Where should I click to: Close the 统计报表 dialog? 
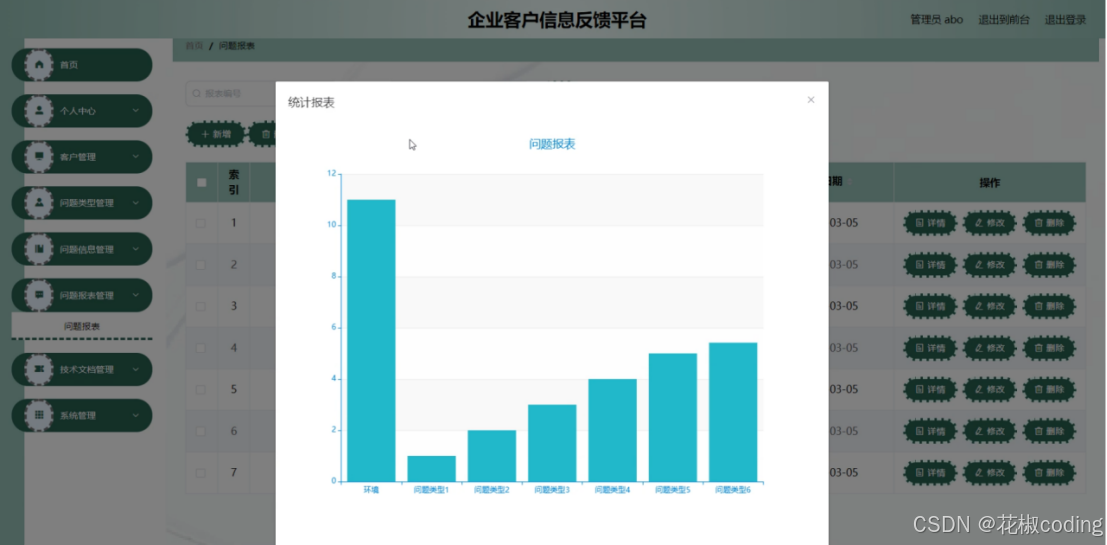(810, 100)
